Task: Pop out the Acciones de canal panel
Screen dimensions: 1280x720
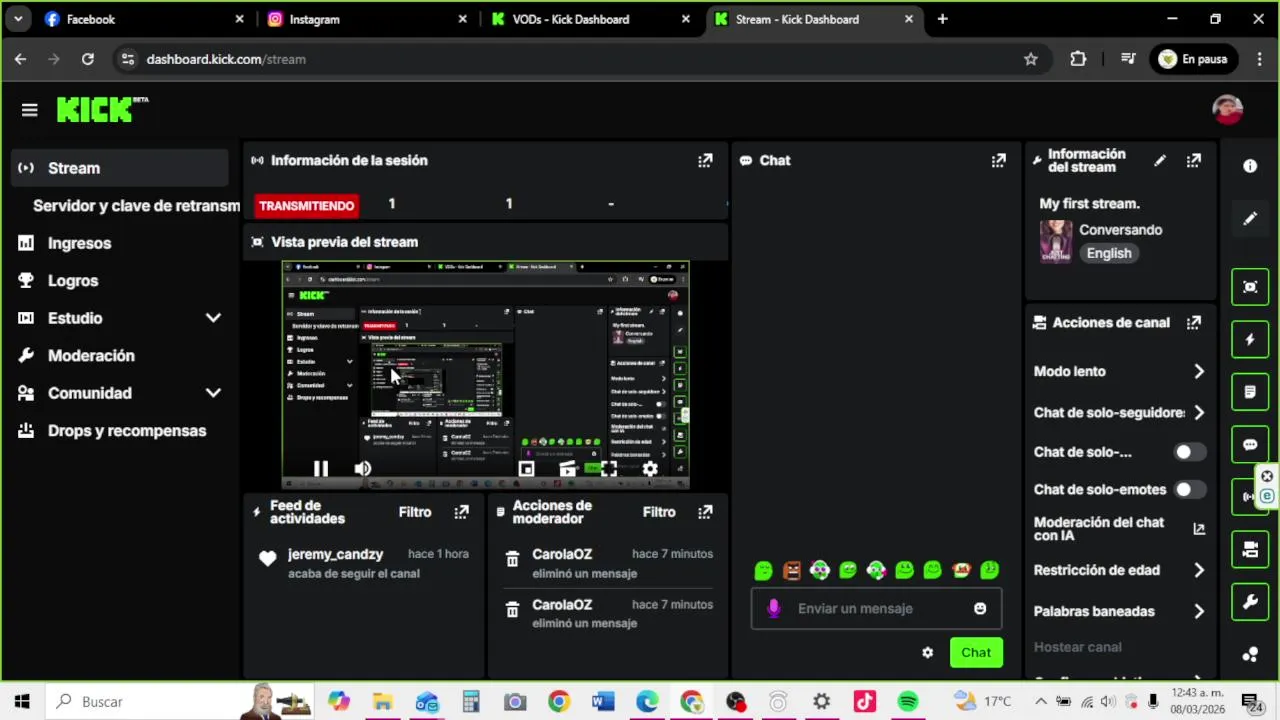Action: tap(1193, 322)
